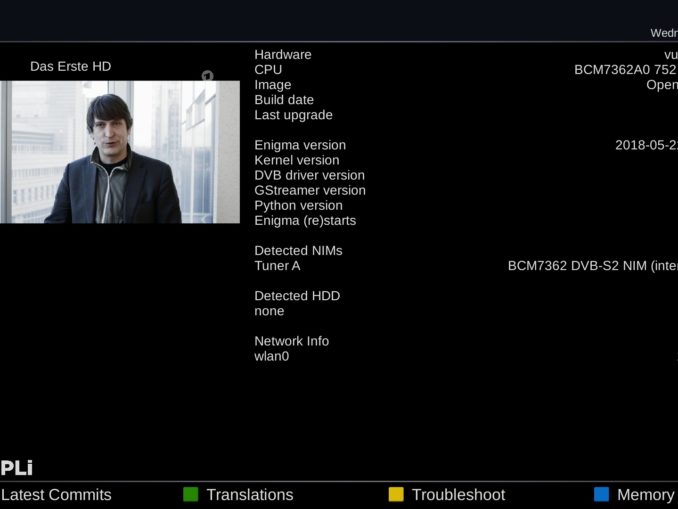Click the live TV preview thumbnail

(120, 152)
